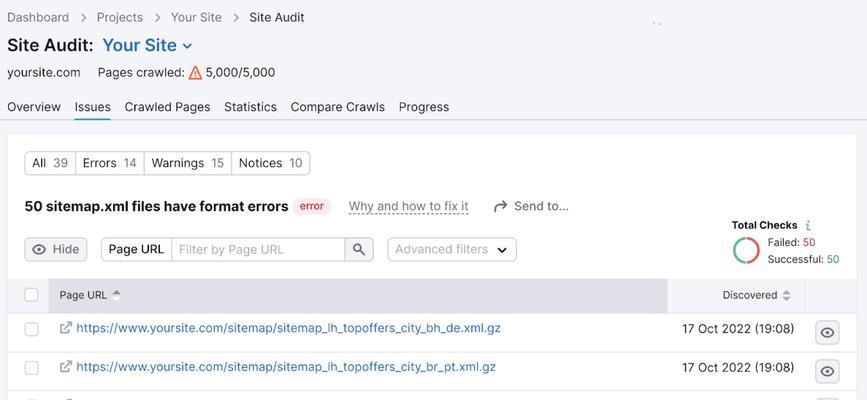867x400 pixels.
Task: Open Why and how to fix it
Action: (409, 206)
